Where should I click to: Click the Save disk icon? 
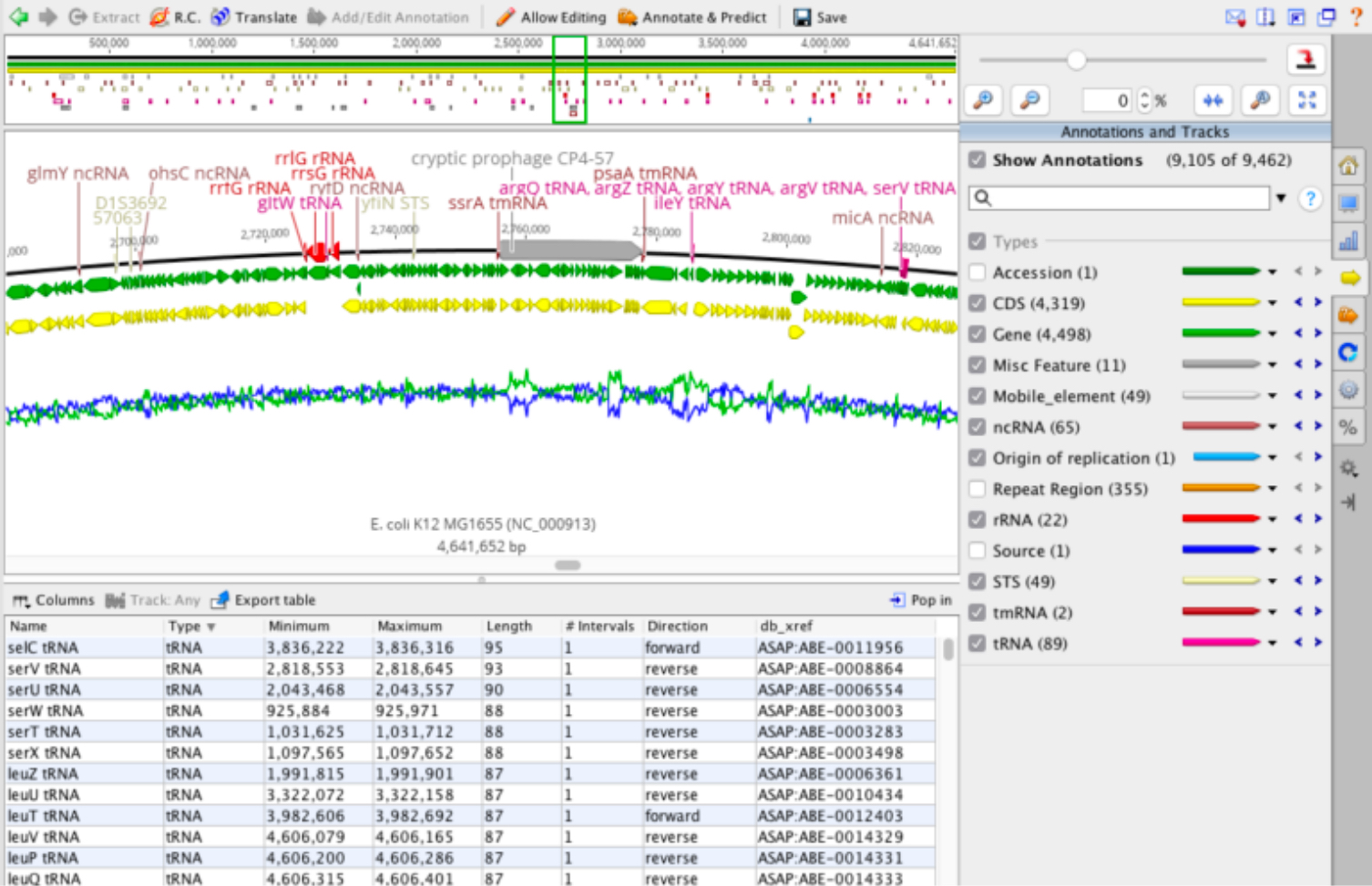pos(802,17)
